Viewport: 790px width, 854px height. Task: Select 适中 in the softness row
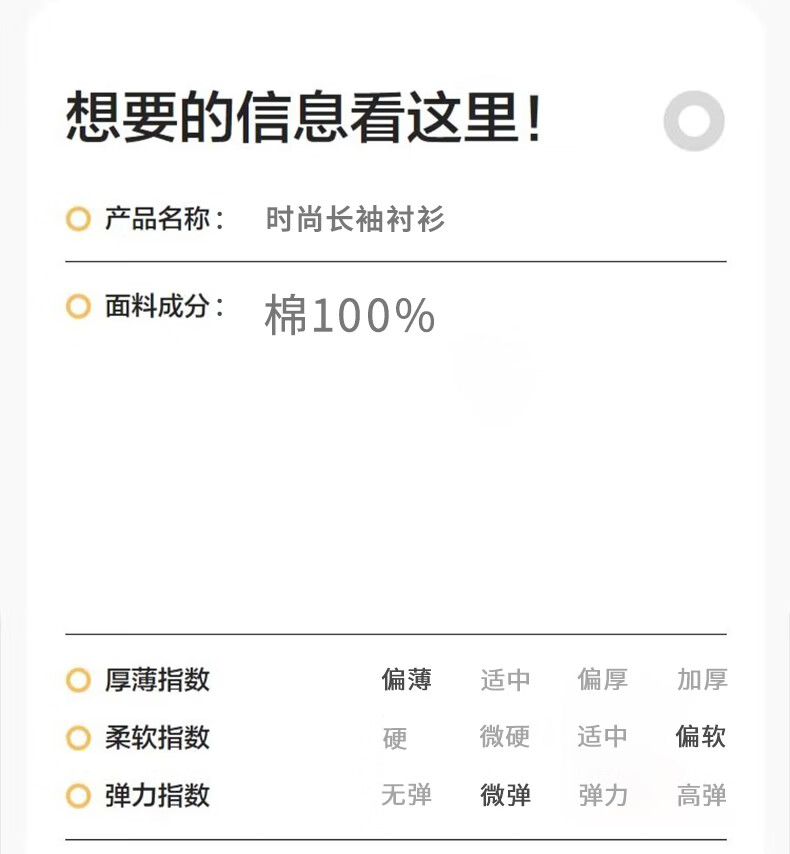point(602,738)
